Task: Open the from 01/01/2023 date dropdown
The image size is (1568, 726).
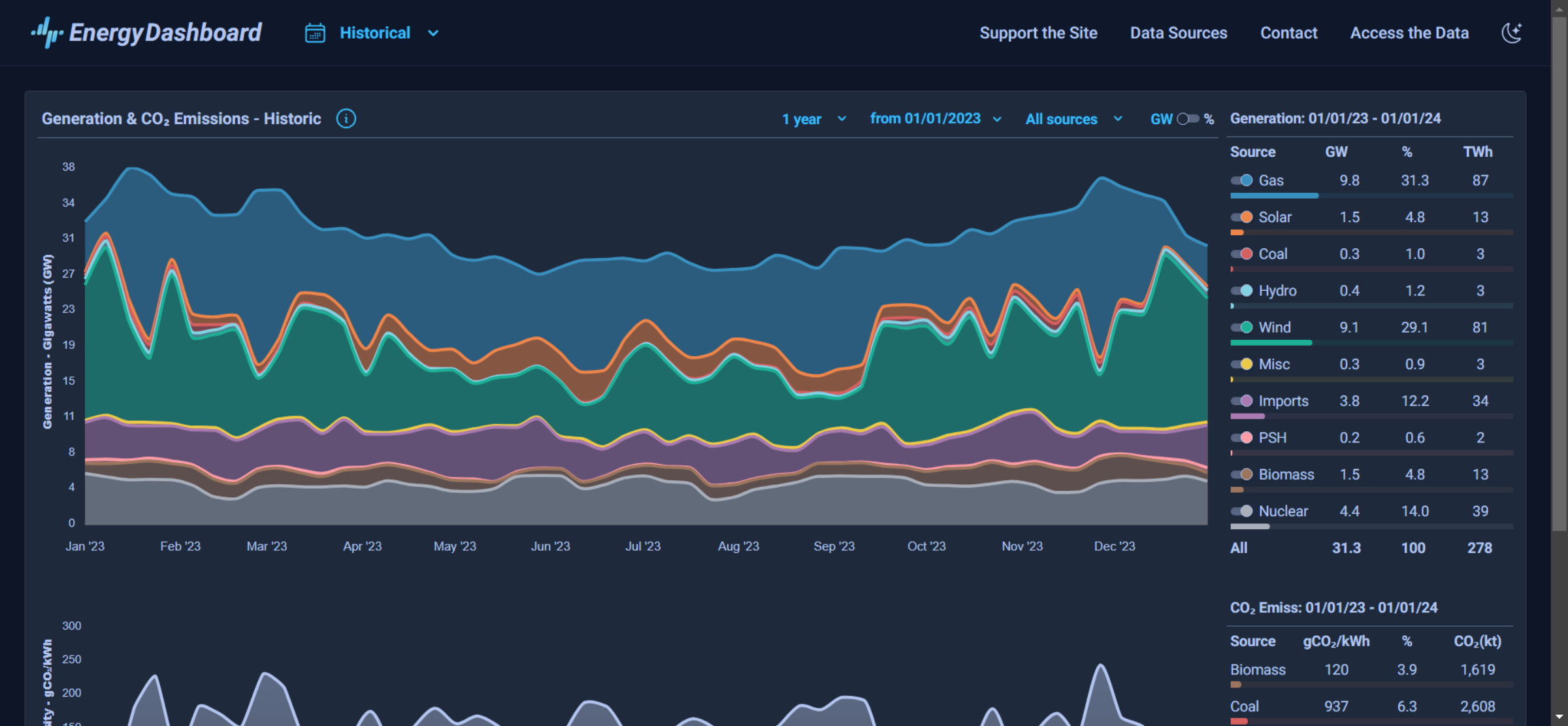Action: click(x=936, y=118)
